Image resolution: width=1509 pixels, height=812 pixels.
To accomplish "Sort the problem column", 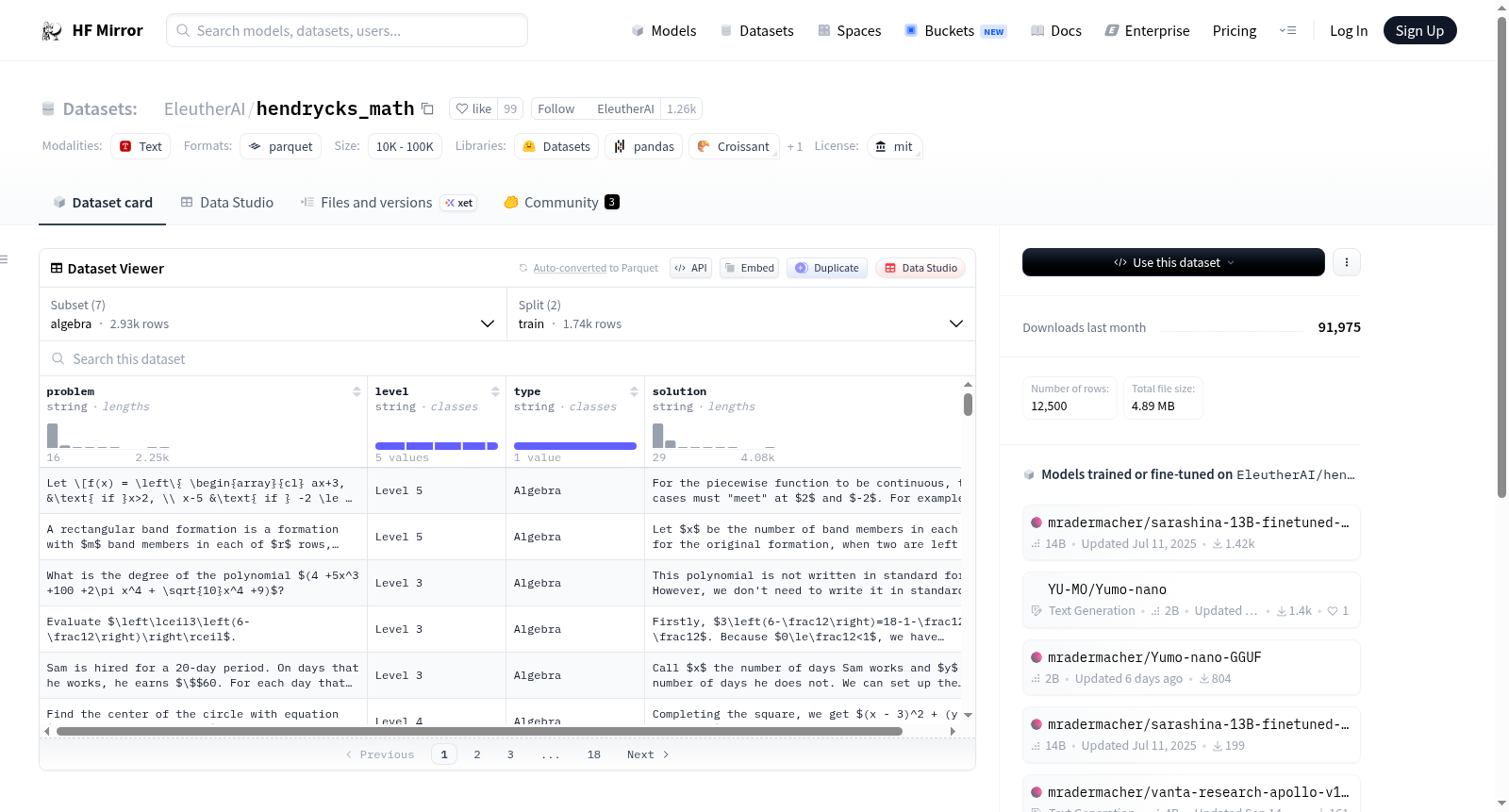I will coord(357,391).
